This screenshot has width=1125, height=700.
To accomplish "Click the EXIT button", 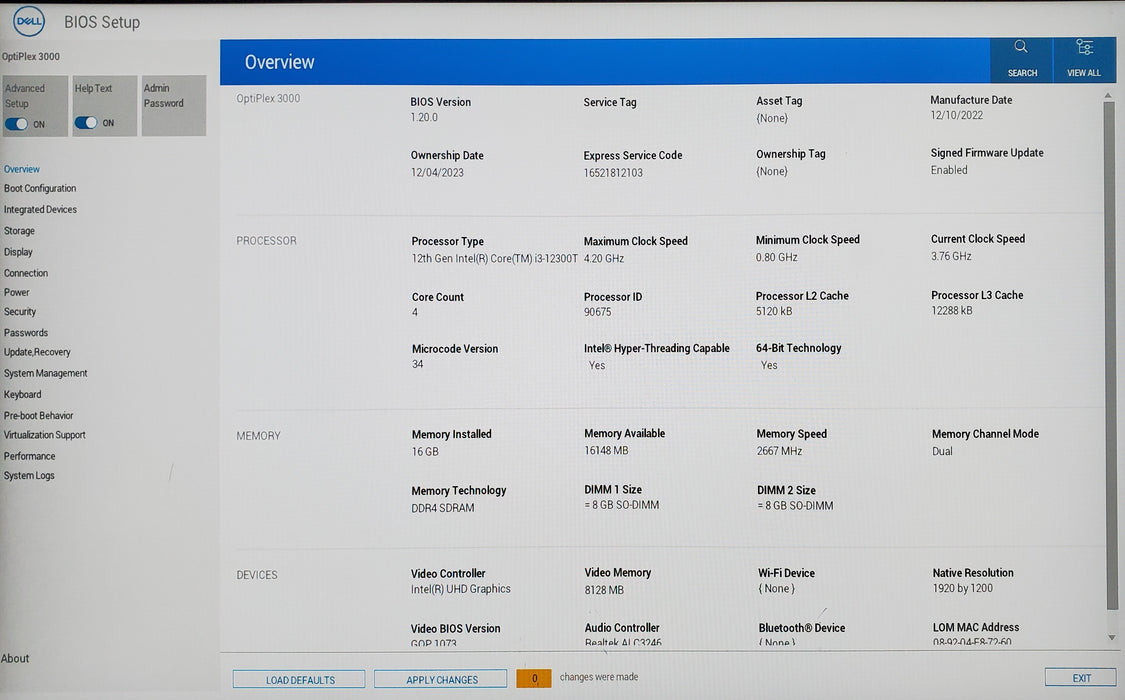I will tap(1081, 678).
